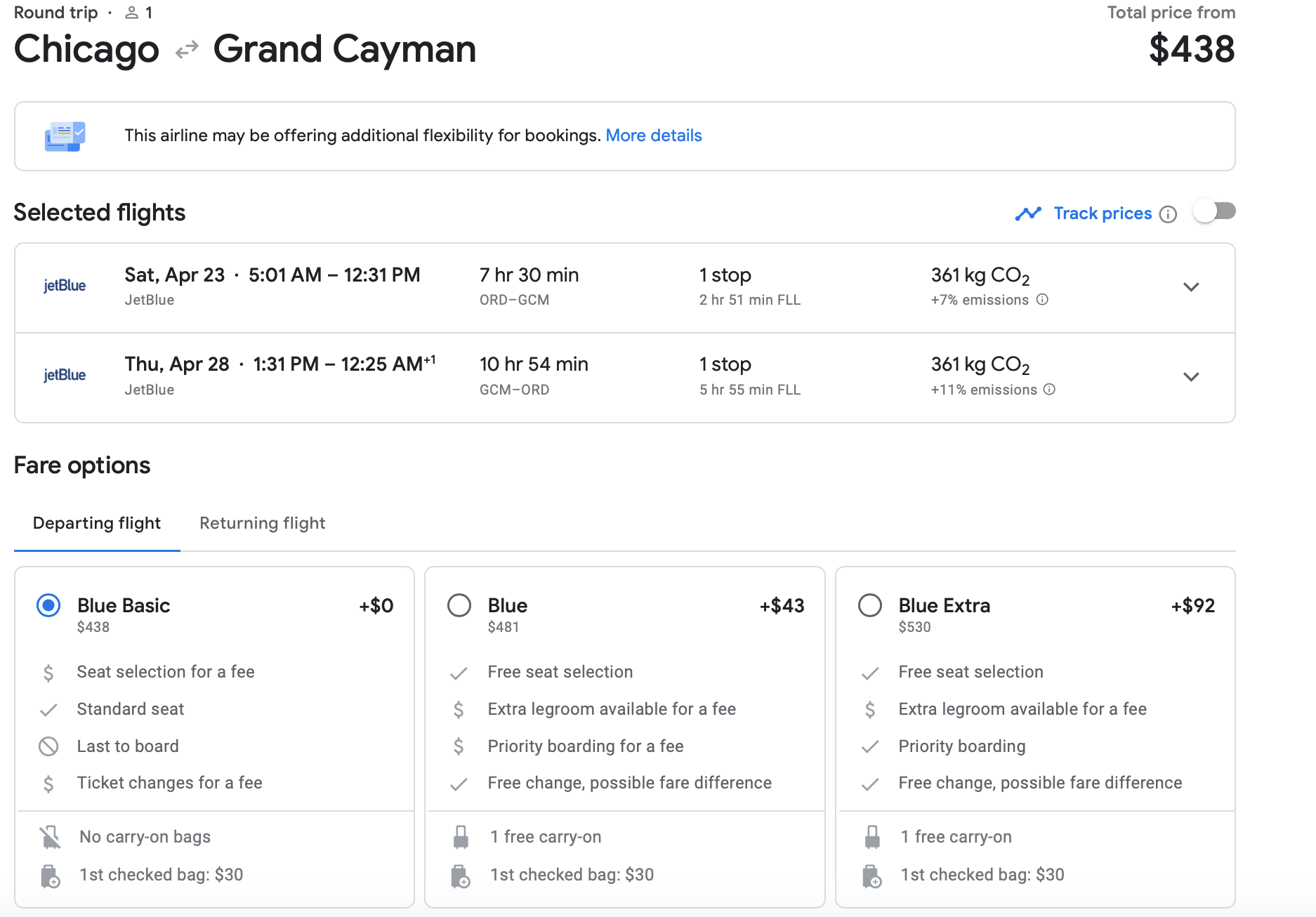This screenshot has height=917, width=1316.
Task: Click the flexible booking ticket icon
Action: (x=65, y=136)
